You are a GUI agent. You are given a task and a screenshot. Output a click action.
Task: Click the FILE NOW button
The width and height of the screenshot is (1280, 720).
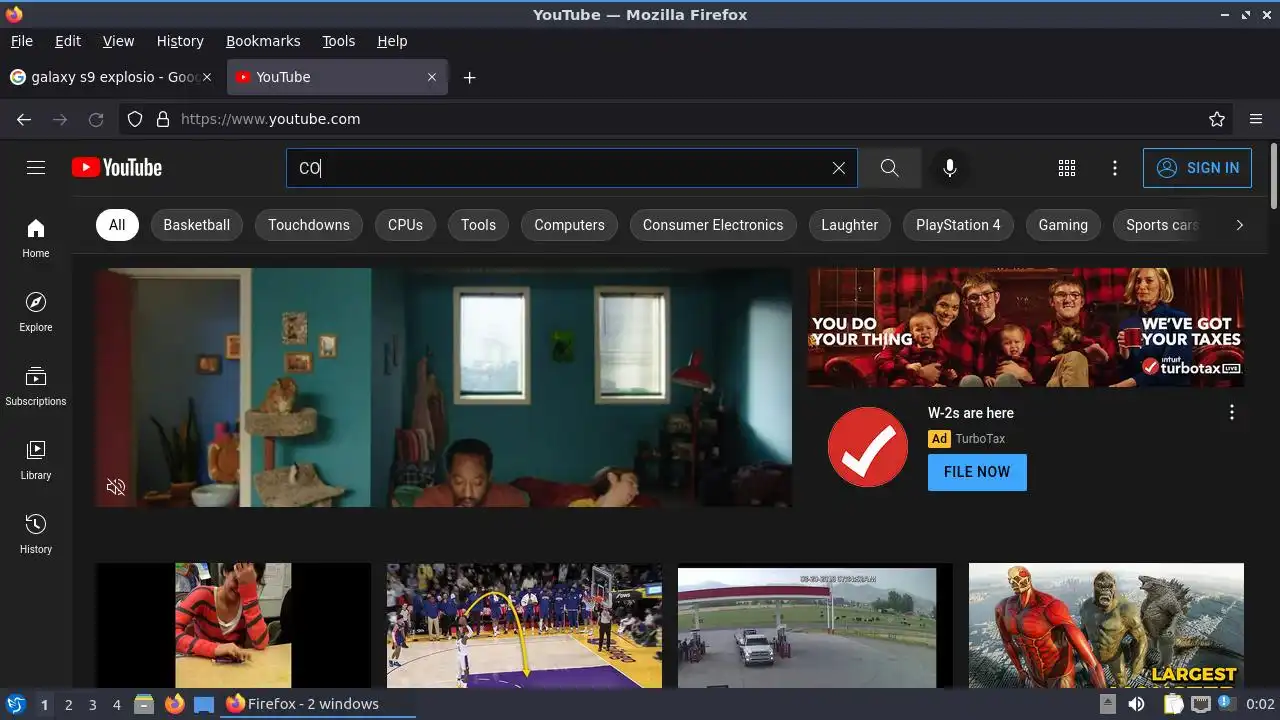pos(977,472)
